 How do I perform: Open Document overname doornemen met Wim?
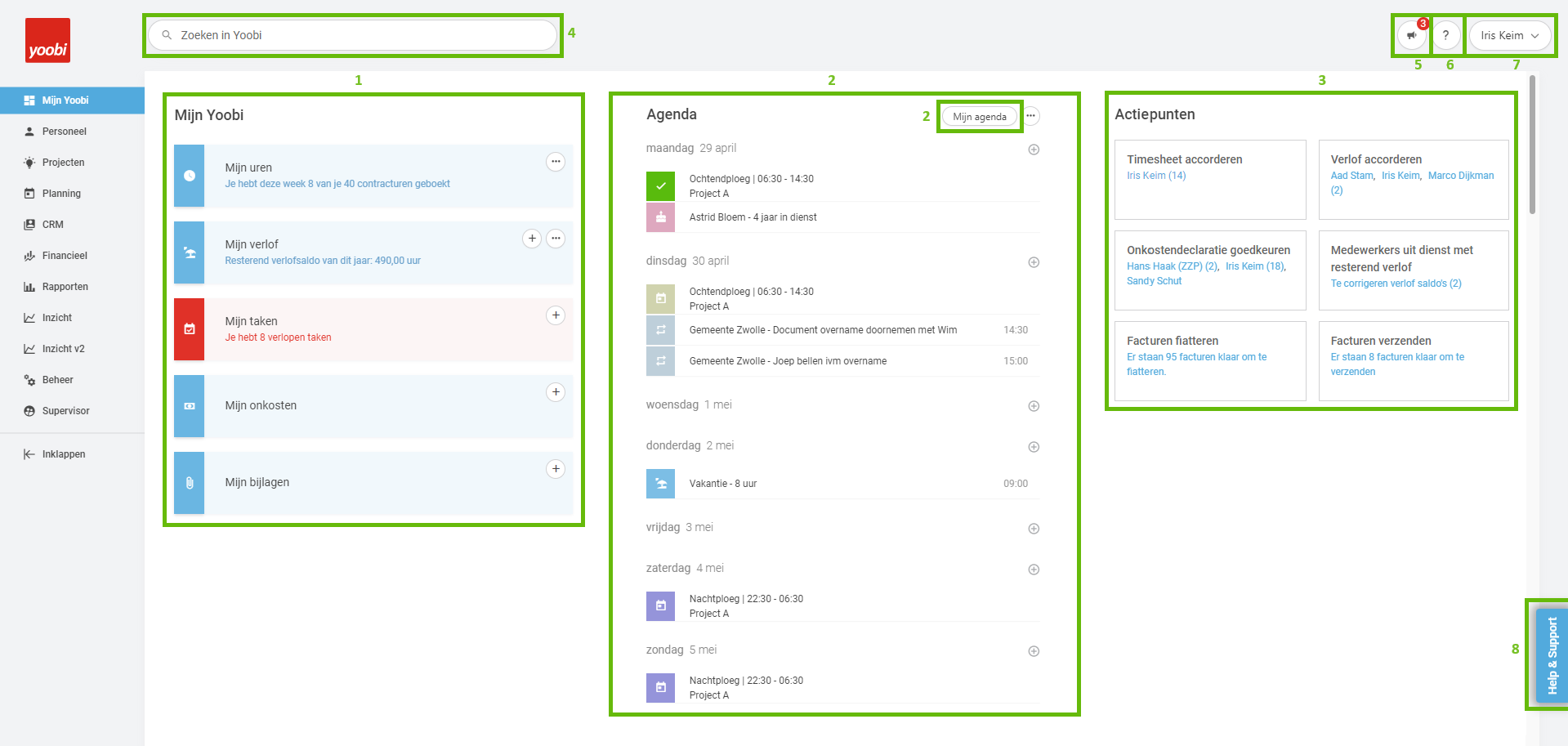click(842, 330)
